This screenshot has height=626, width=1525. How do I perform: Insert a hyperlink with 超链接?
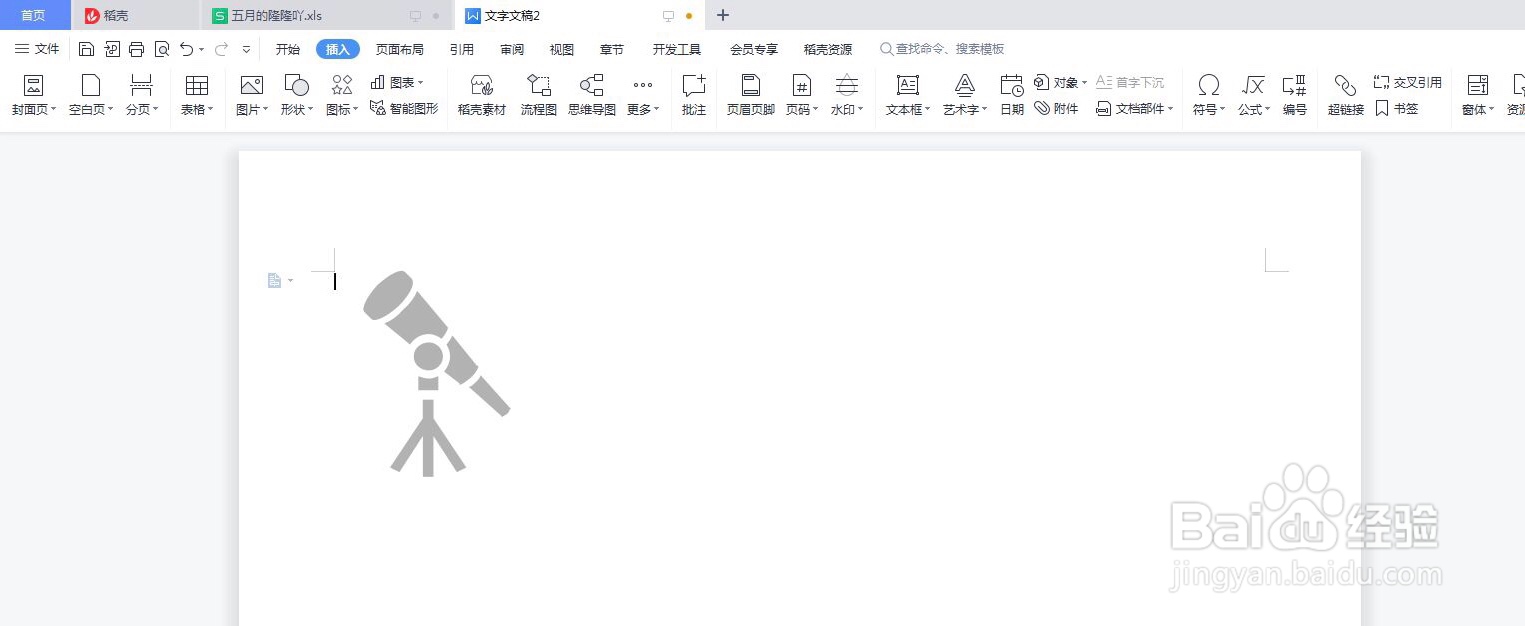click(x=1345, y=95)
